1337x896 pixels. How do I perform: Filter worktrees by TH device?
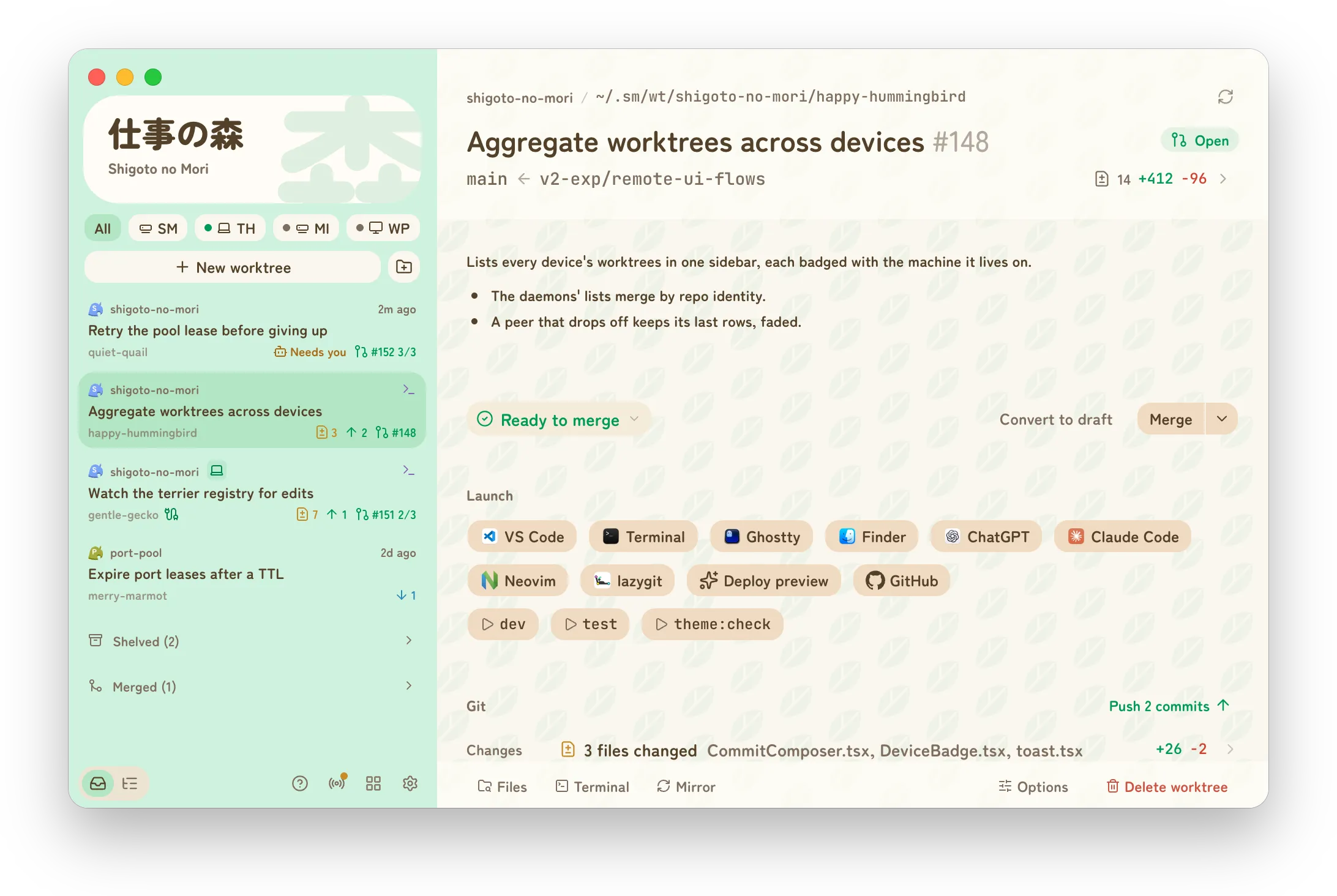(x=230, y=228)
